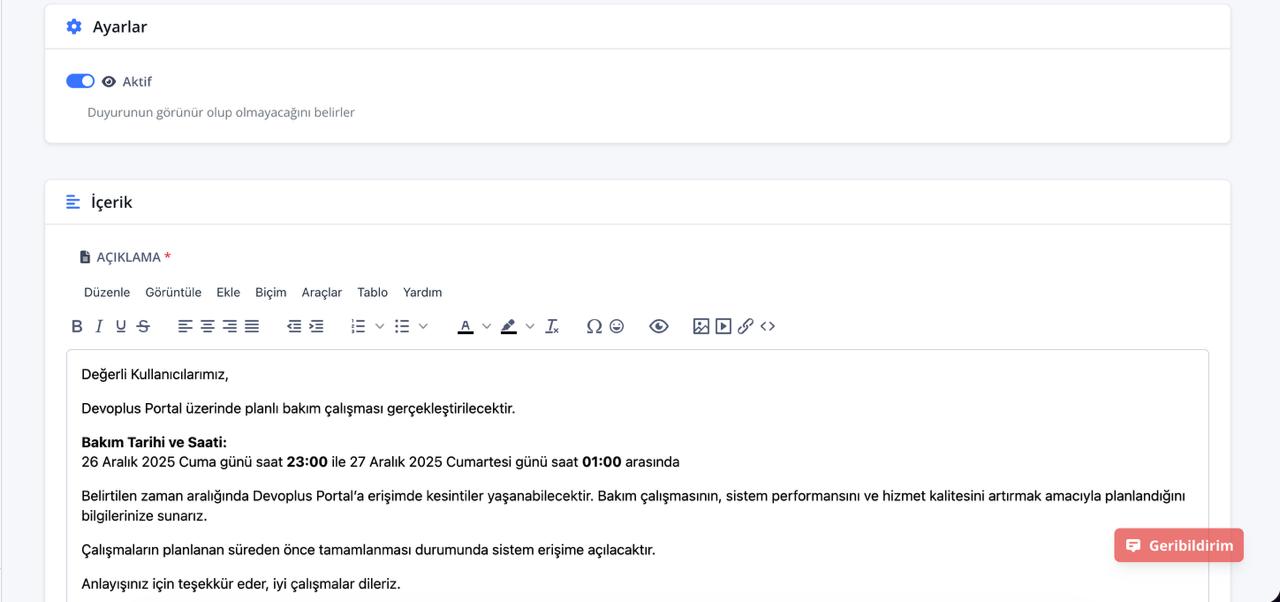Click the 'Duyurunun görünür olup olmayacağını belirler' hint

[221, 112]
